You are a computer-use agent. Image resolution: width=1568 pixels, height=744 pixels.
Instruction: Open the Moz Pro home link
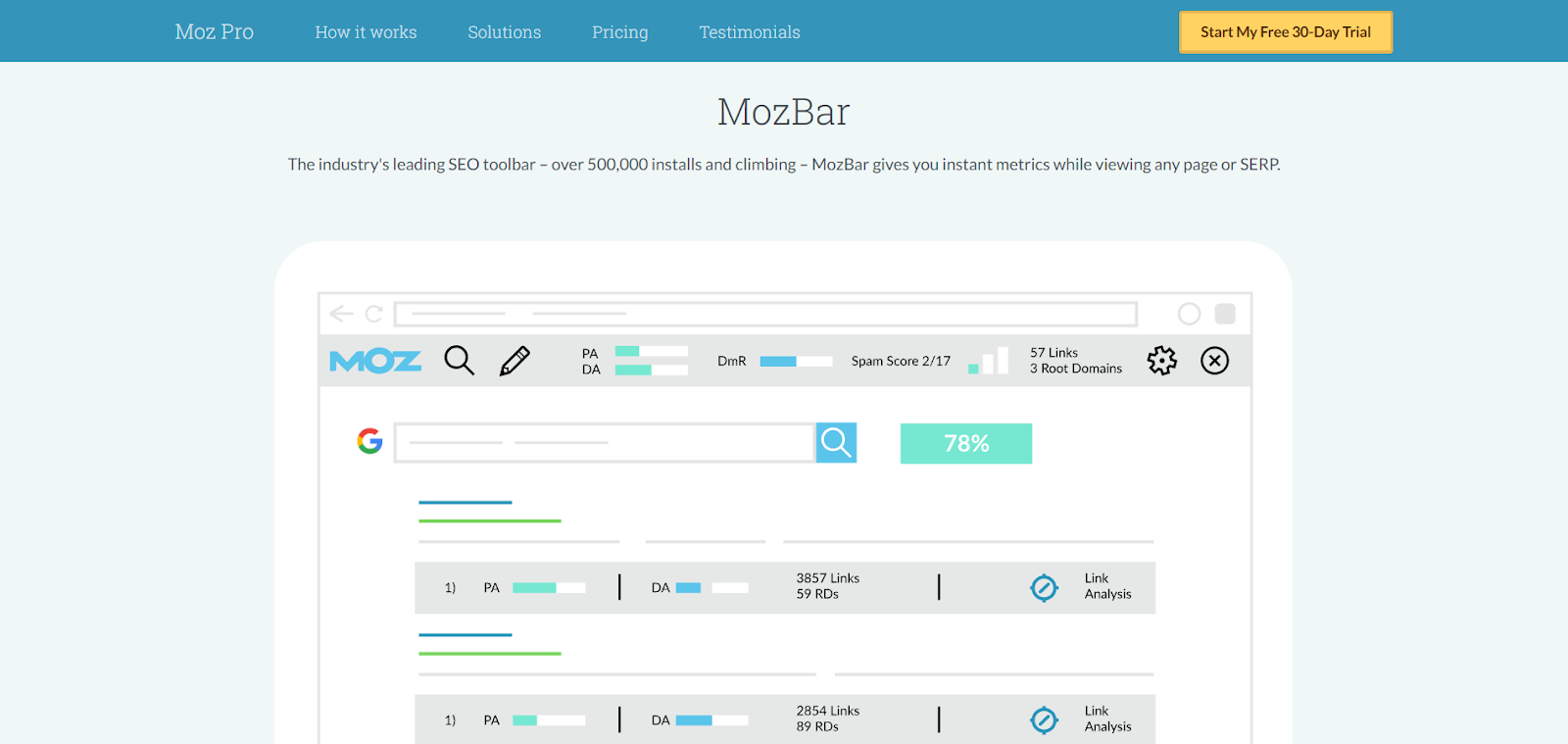click(215, 31)
